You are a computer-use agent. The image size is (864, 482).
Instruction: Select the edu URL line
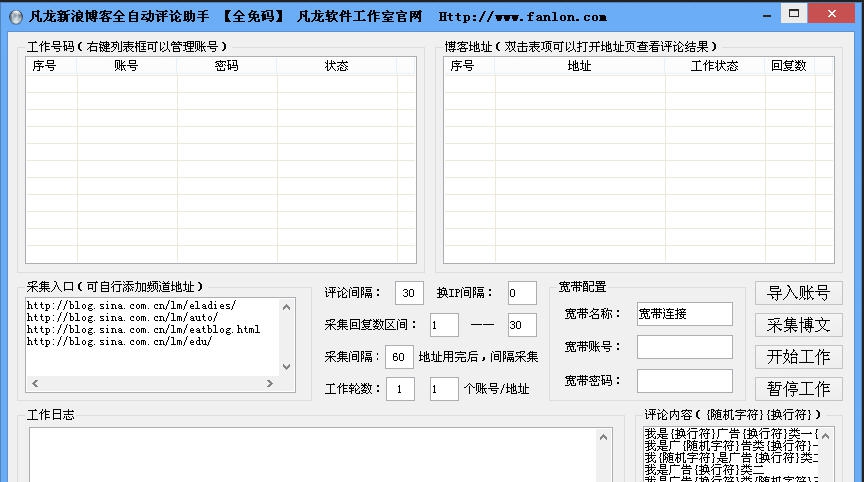point(119,342)
